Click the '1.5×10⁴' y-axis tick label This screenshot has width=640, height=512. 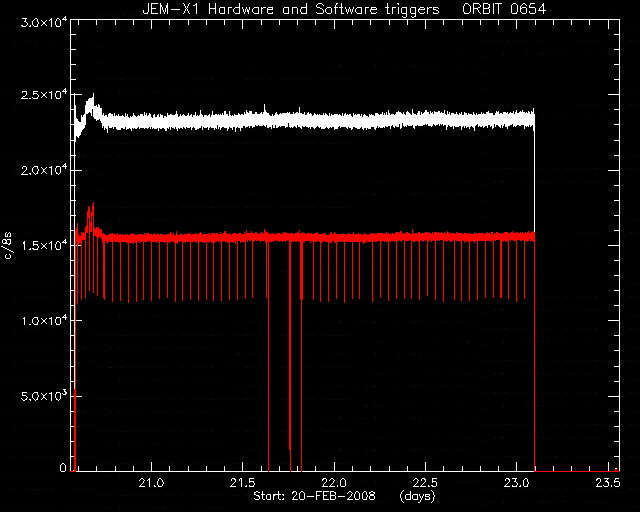pyautogui.click(x=44, y=245)
